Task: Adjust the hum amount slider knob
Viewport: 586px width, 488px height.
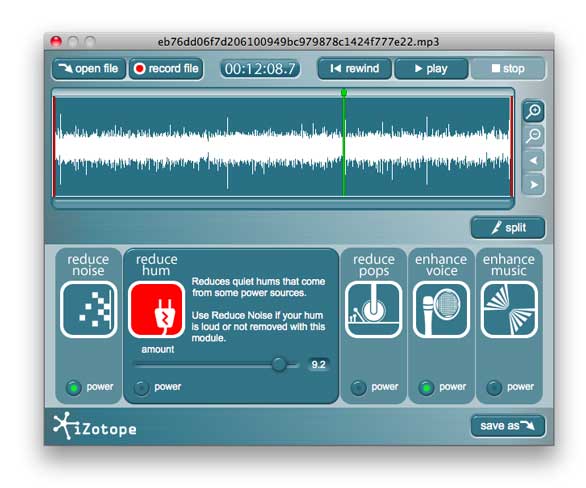Action: click(x=279, y=364)
